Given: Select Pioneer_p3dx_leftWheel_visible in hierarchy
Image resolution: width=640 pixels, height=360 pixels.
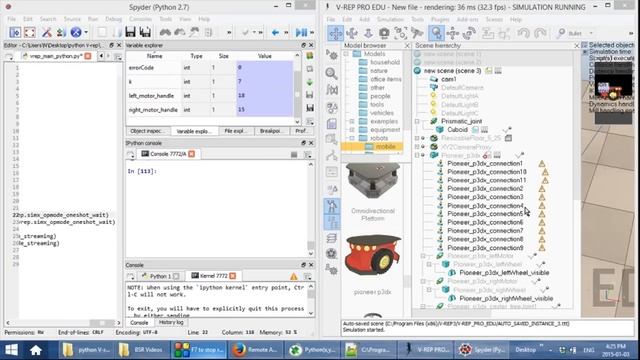Looking at the screenshot, I should pos(504,273).
